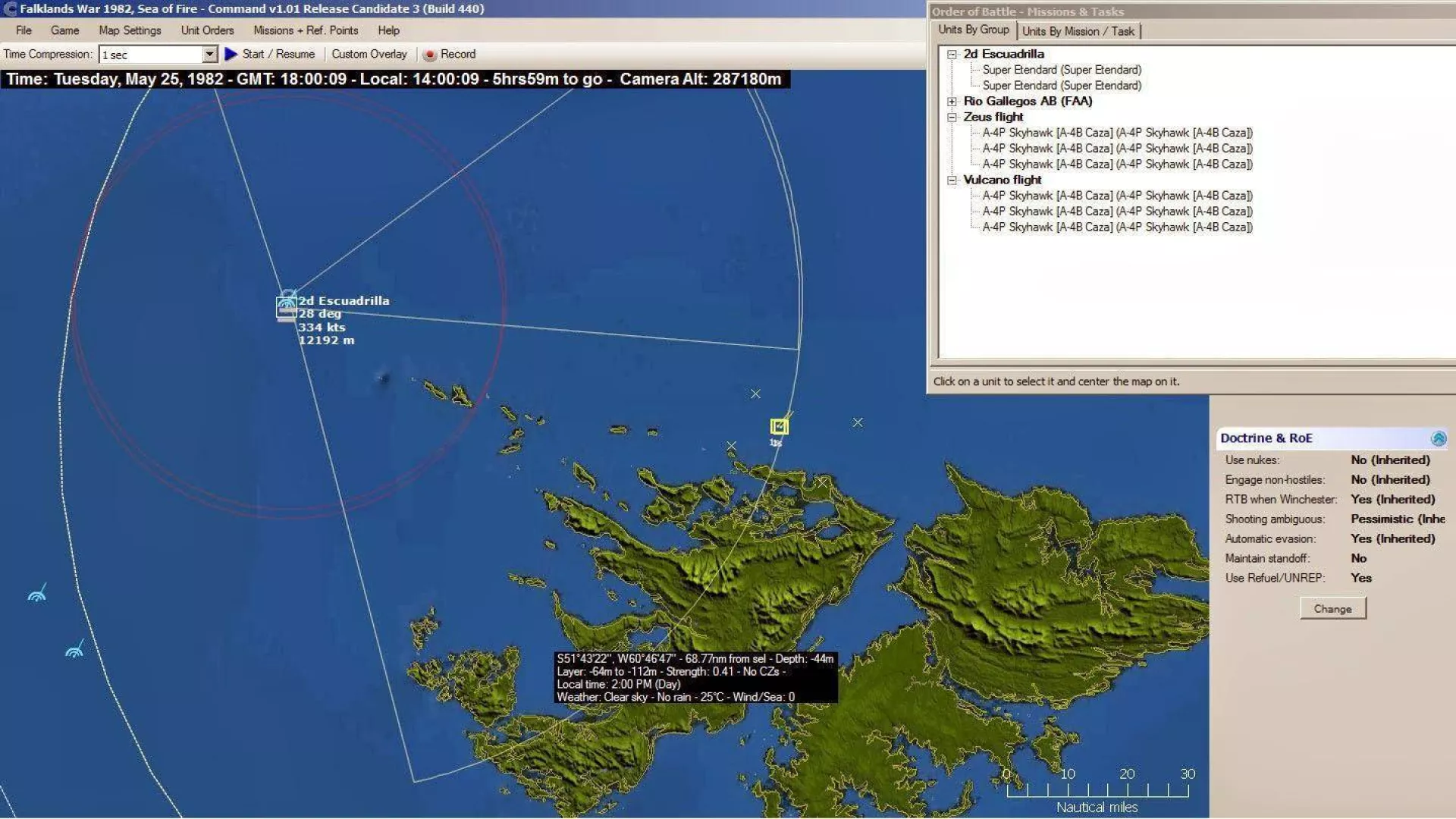This screenshot has height=819, width=1456.
Task: Expand the Rio Gallegos AB (FAA) group
Action: pyautogui.click(x=952, y=102)
